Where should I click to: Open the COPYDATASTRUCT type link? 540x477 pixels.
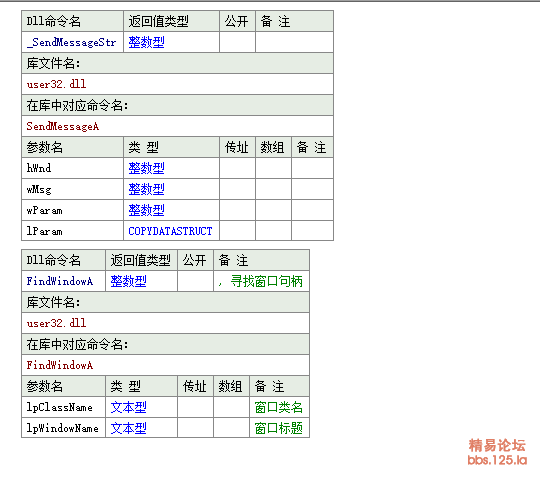pyautogui.click(x=170, y=231)
